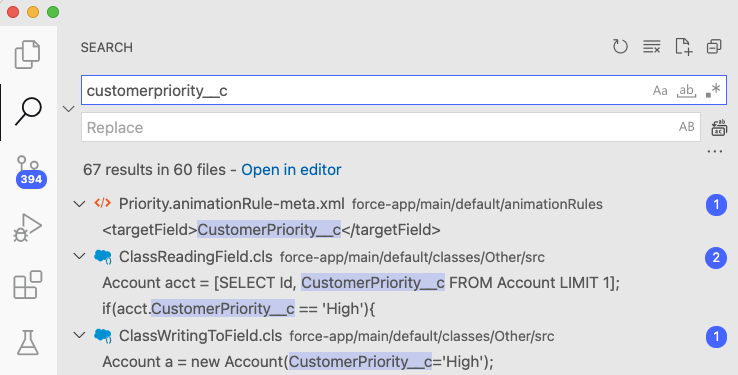Click match count badge of ClassWritingToField.cls
Screen dimensions: 738x375
click(x=716, y=337)
